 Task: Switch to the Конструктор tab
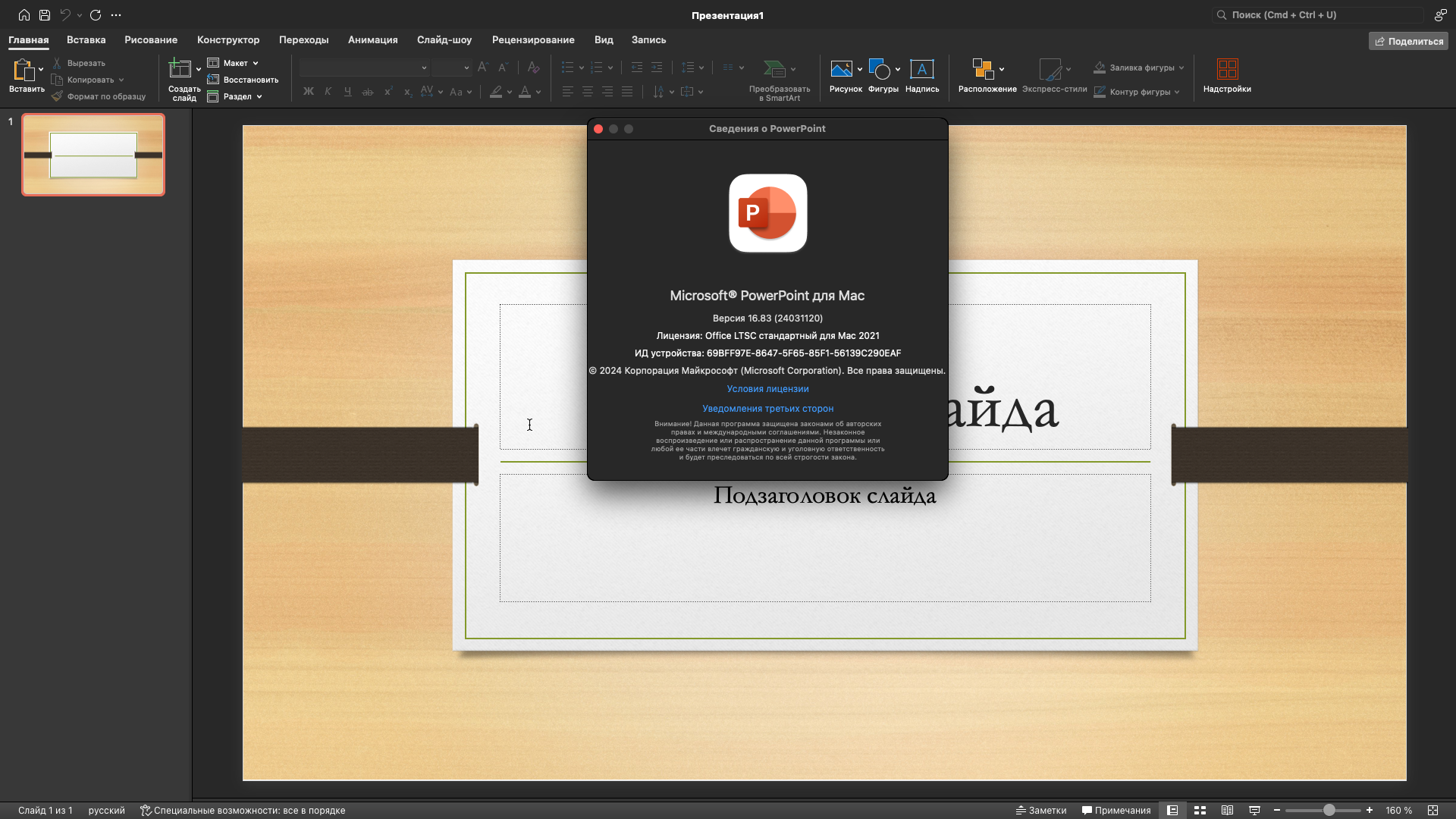click(227, 40)
